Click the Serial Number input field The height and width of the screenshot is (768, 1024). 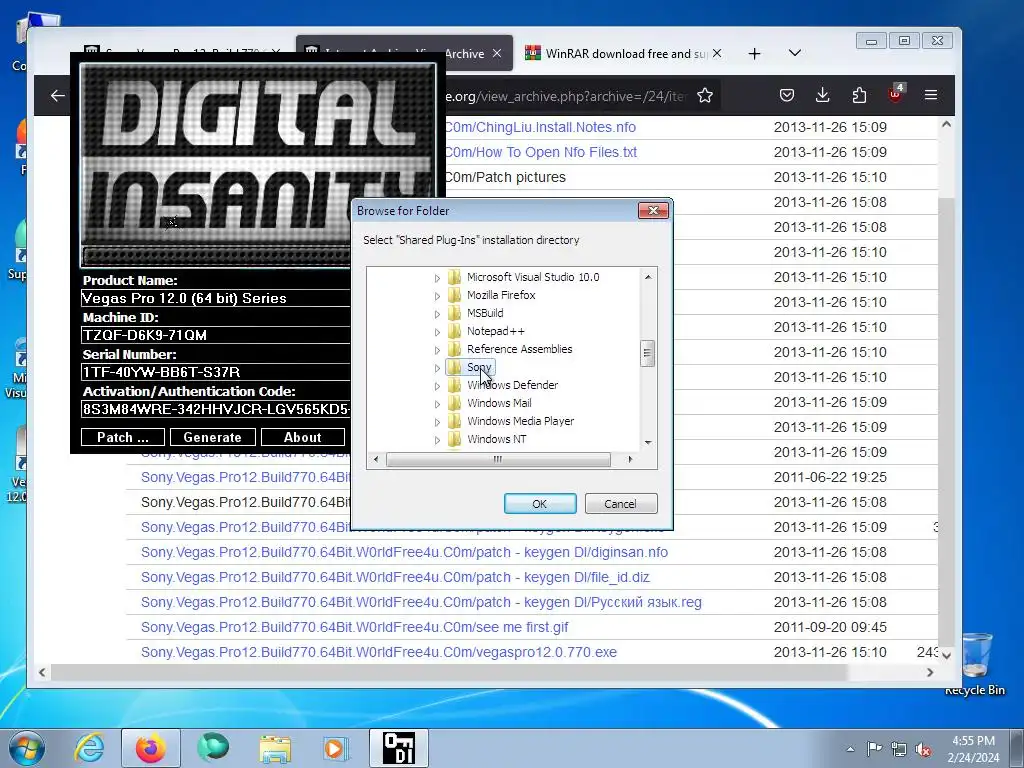point(216,372)
